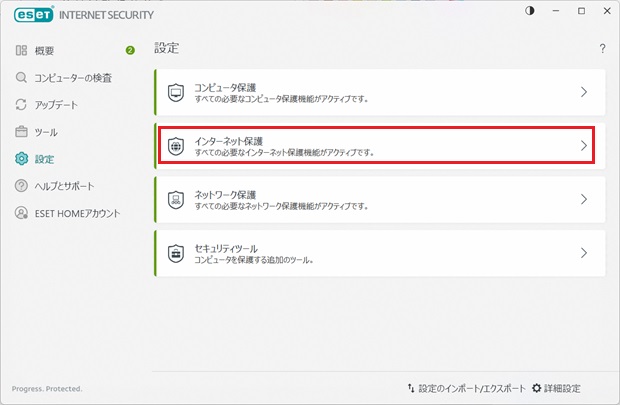Expand セキュリティツール with its chevron
Image resolution: width=620 pixels, height=405 pixels.
[584, 253]
